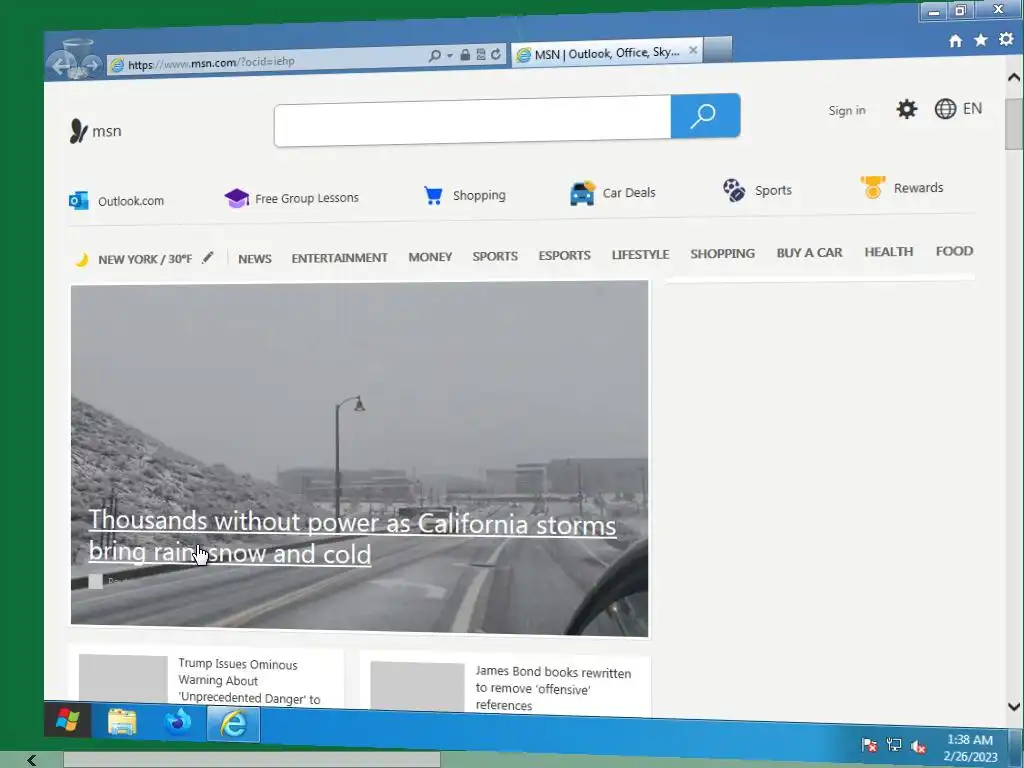This screenshot has height=768, width=1024.
Task: Open the Trump Issues Ominous Warning story
Action: pyautogui.click(x=249, y=681)
